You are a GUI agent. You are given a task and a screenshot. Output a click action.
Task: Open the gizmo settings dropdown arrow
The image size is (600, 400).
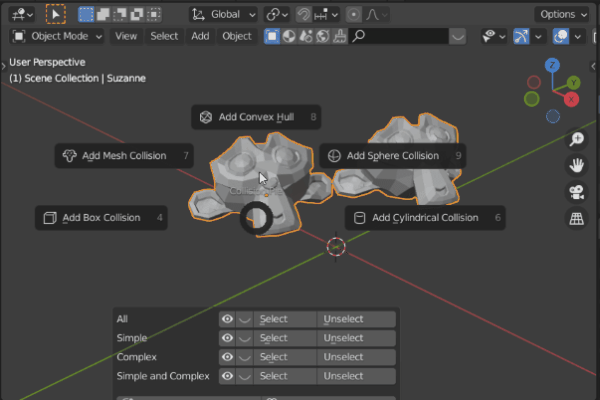[x=538, y=37]
